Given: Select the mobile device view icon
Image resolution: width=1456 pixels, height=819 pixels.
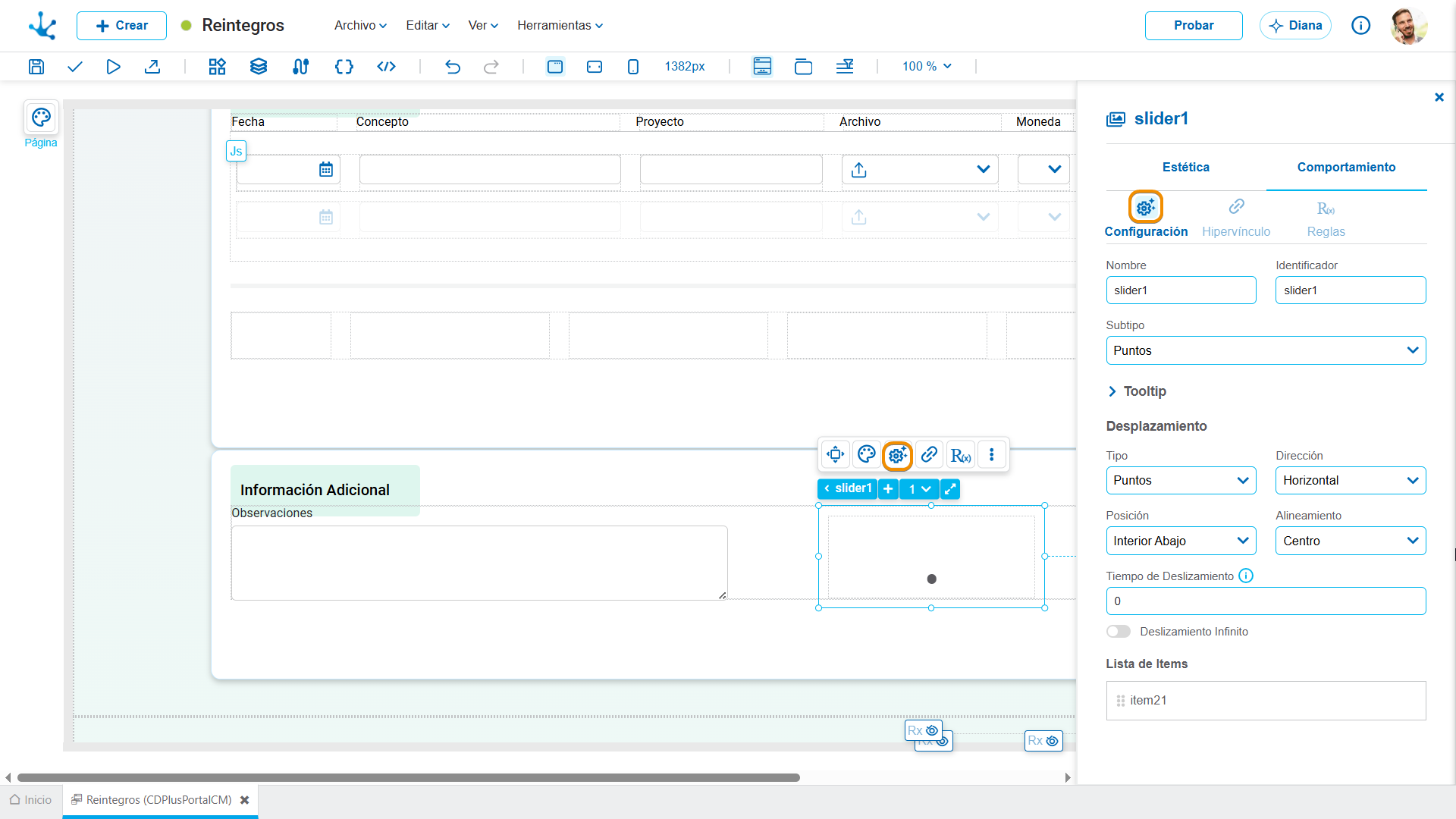Looking at the screenshot, I should click(x=633, y=67).
